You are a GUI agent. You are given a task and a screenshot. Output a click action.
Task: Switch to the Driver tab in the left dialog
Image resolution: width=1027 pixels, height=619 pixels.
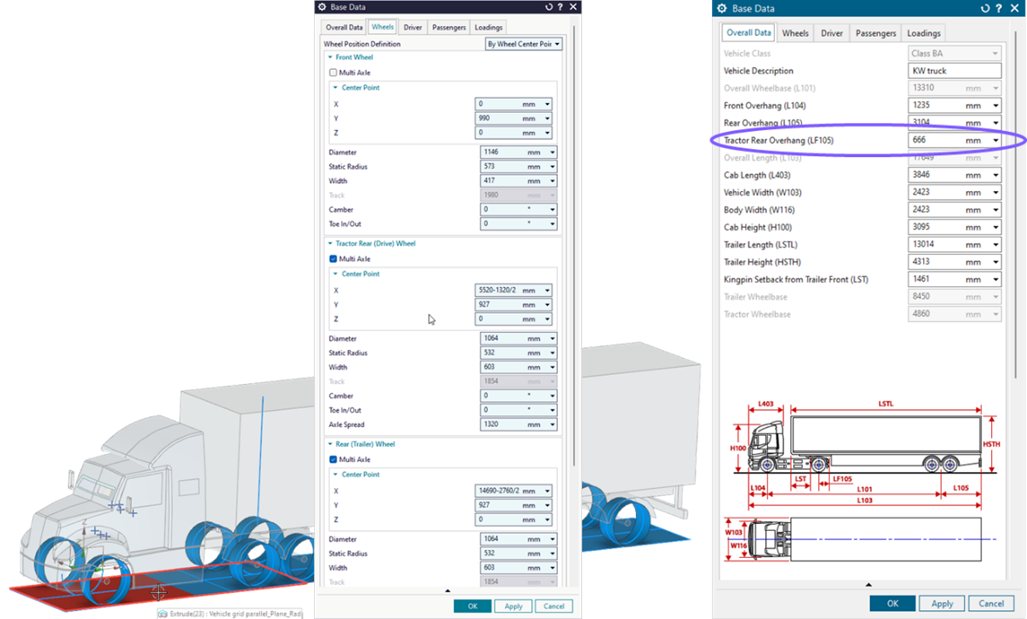tap(412, 27)
